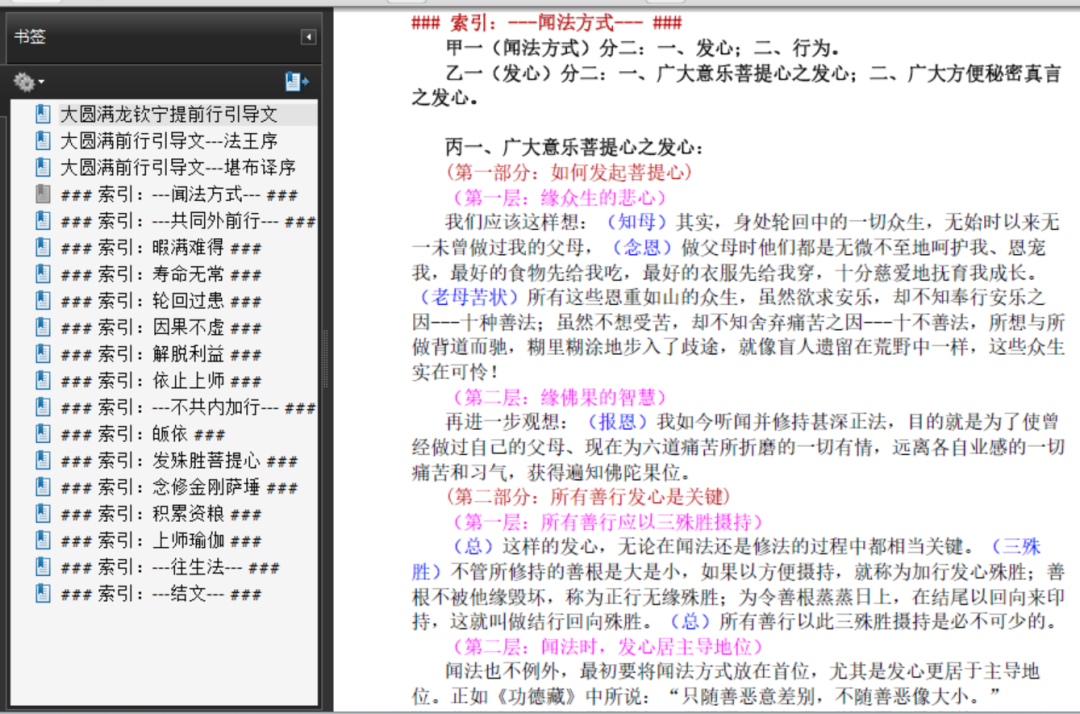The image size is (1080, 714).
Task: Click the new bookmark icon
Action: [x=297, y=82]
